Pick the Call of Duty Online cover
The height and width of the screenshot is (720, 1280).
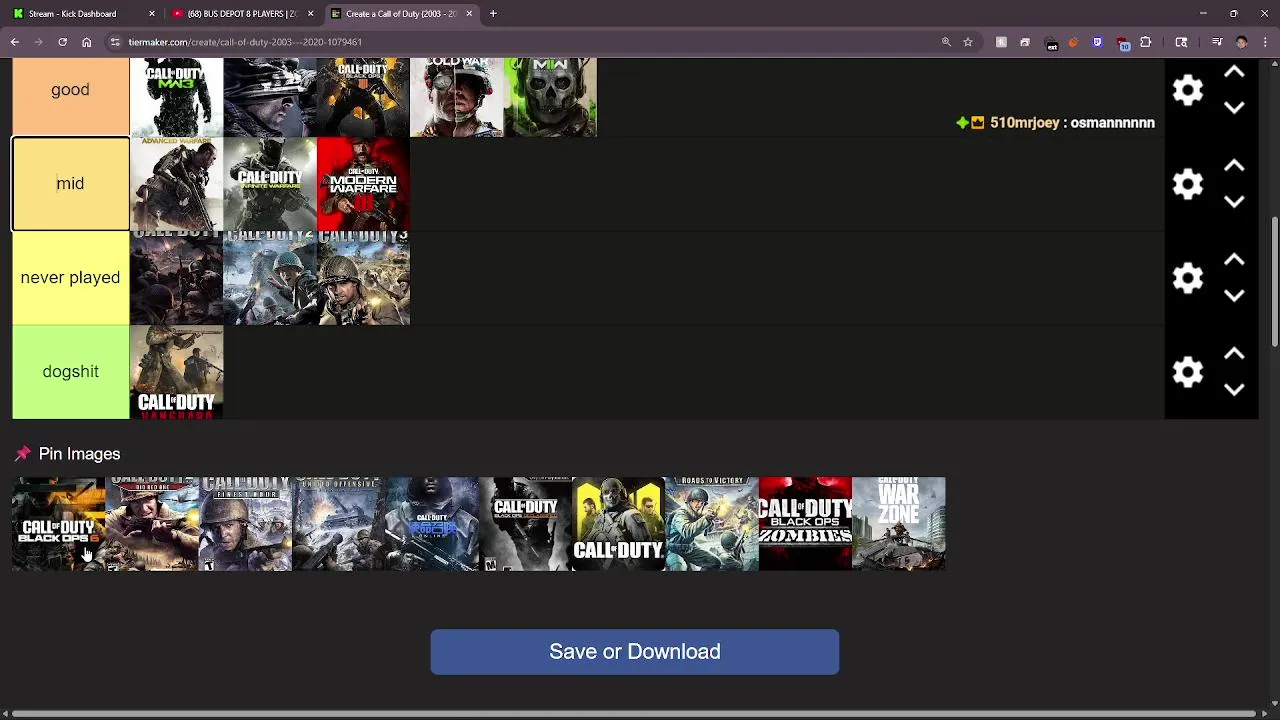pos(432,524)
